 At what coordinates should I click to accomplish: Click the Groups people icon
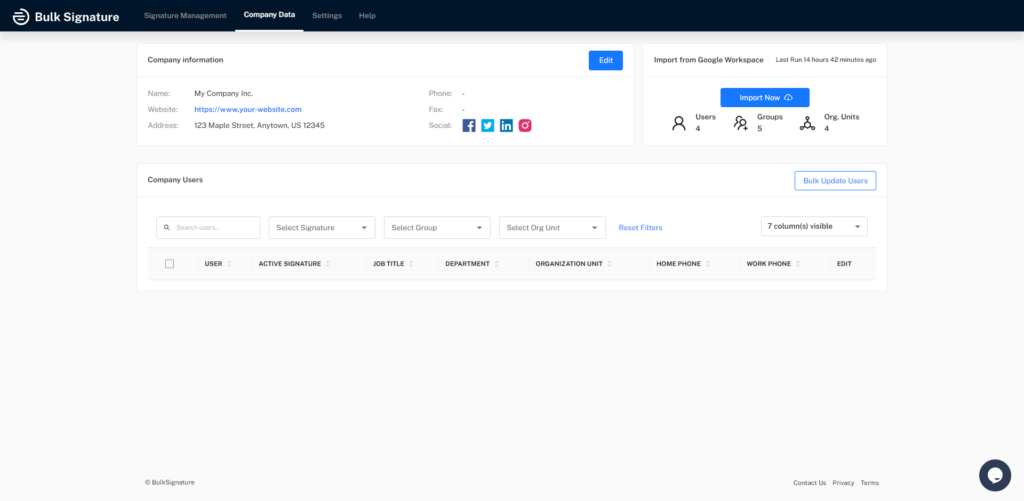click(x=741, y=123)
